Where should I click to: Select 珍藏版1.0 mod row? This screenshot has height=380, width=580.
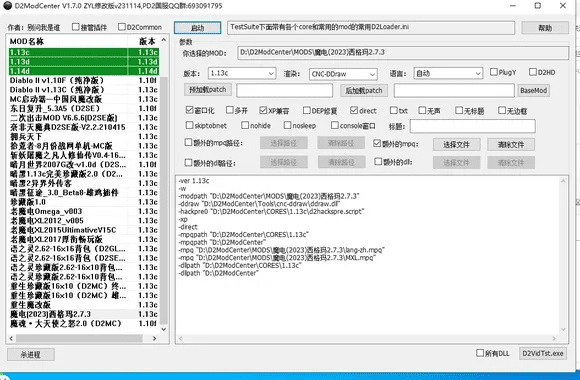click(x=84, y=202)
